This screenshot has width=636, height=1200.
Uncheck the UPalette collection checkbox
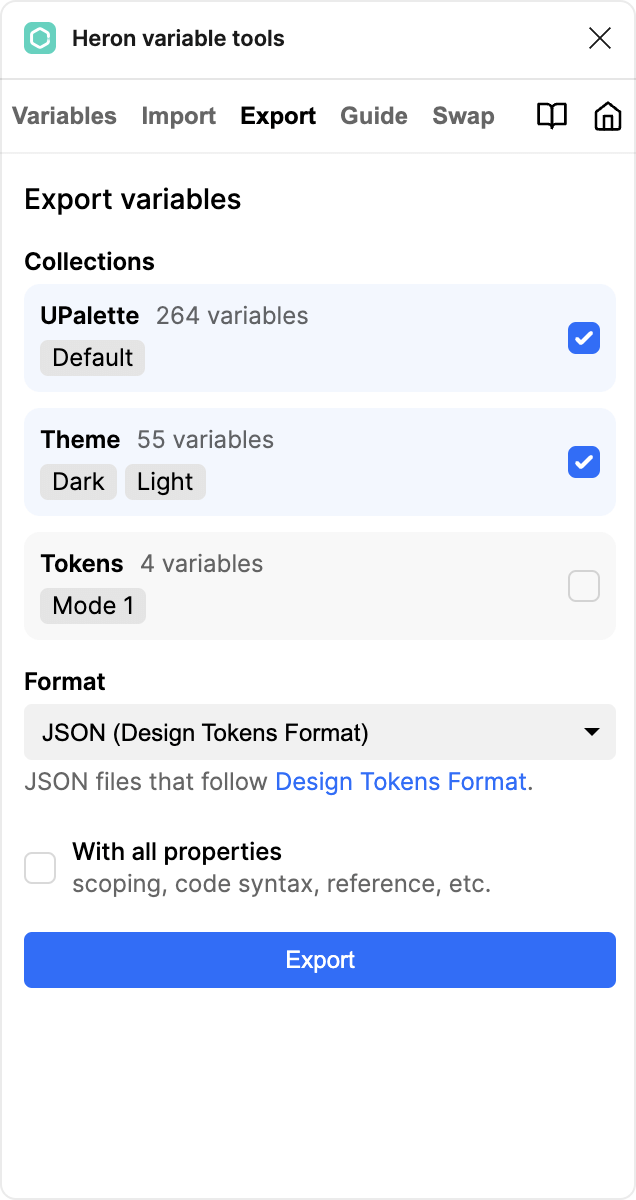click(x=584, y=338)
